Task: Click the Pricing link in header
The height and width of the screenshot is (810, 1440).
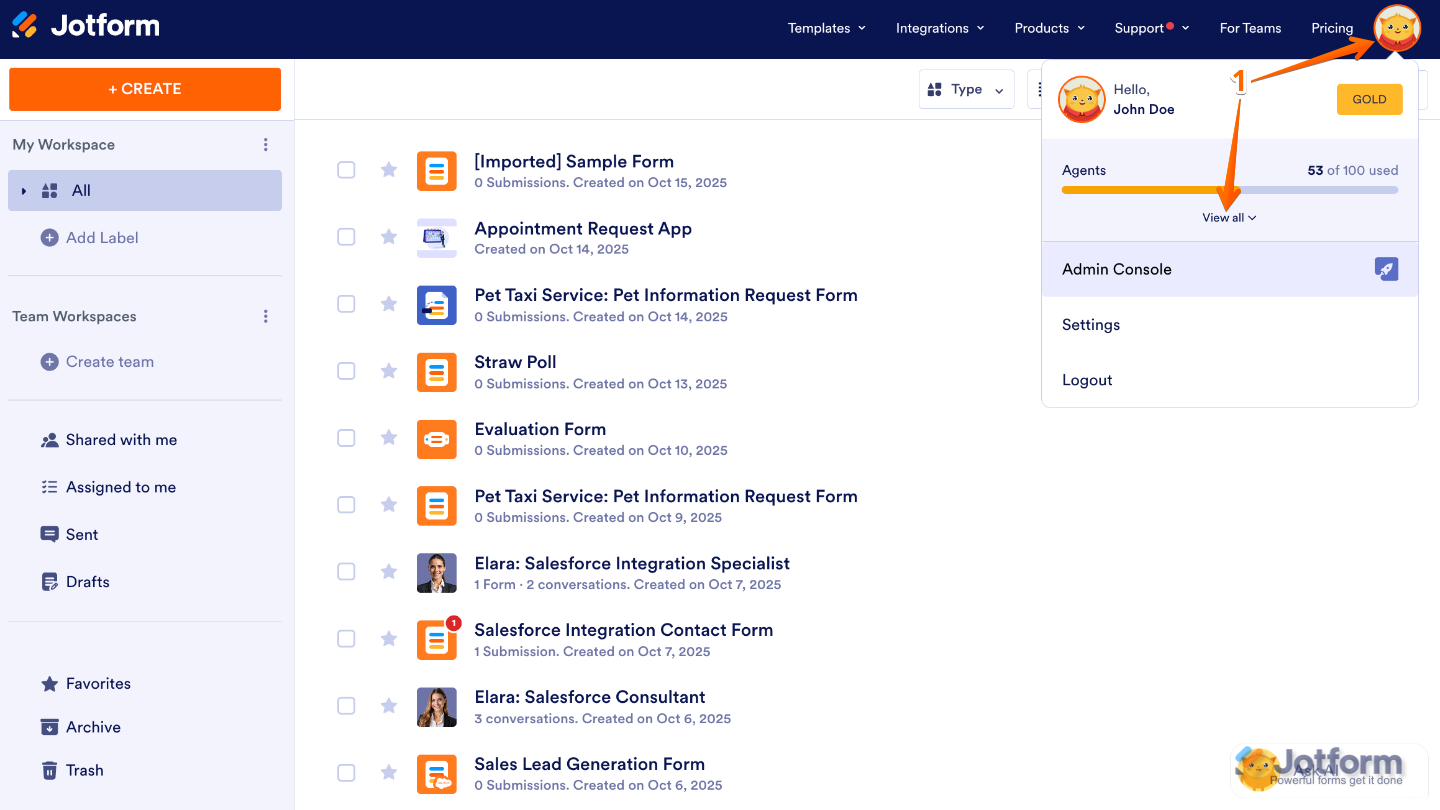Action: pos(1332,28)
